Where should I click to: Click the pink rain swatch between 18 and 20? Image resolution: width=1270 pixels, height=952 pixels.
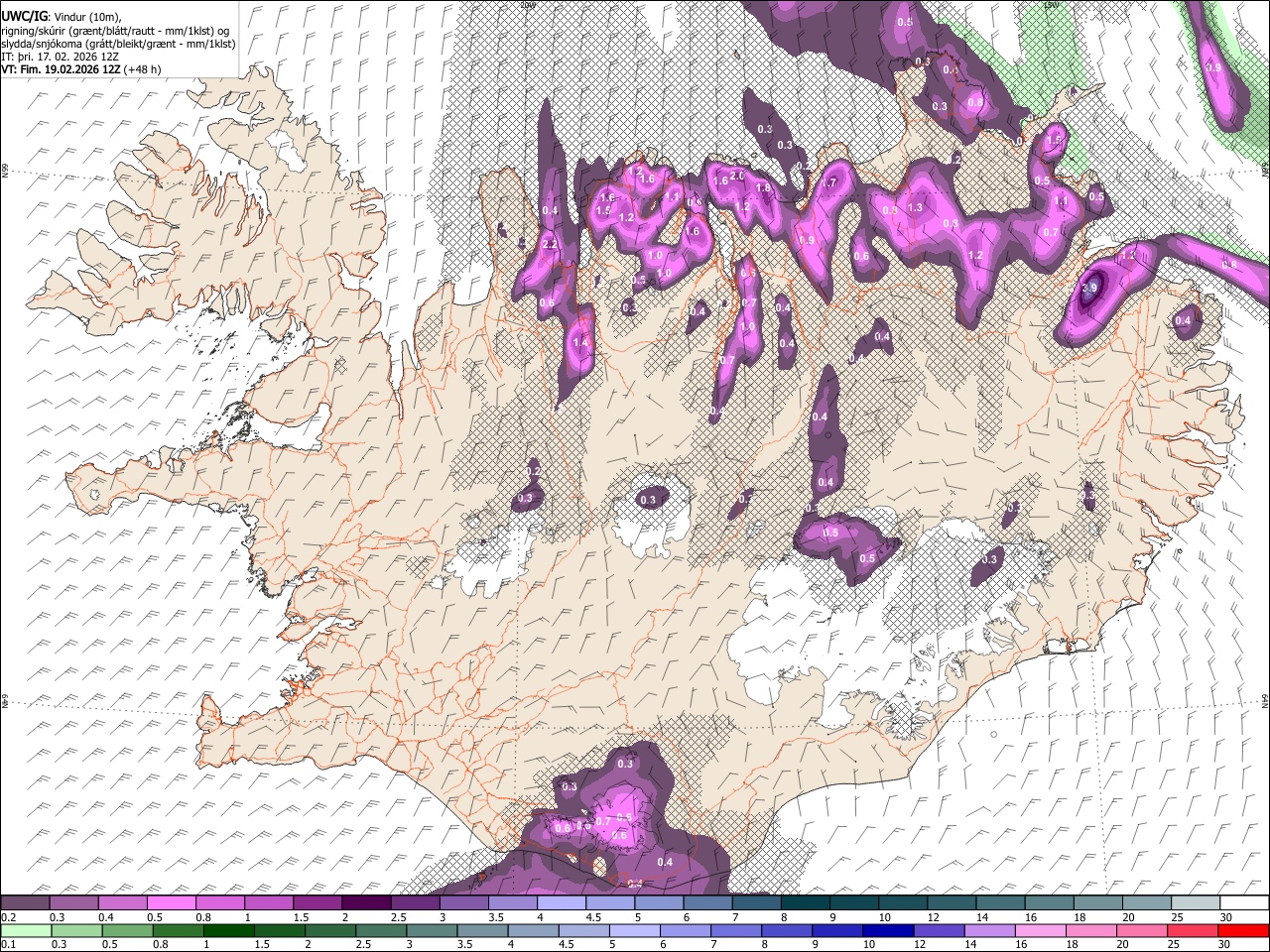pyautogui.click(x=1092, y=930)
